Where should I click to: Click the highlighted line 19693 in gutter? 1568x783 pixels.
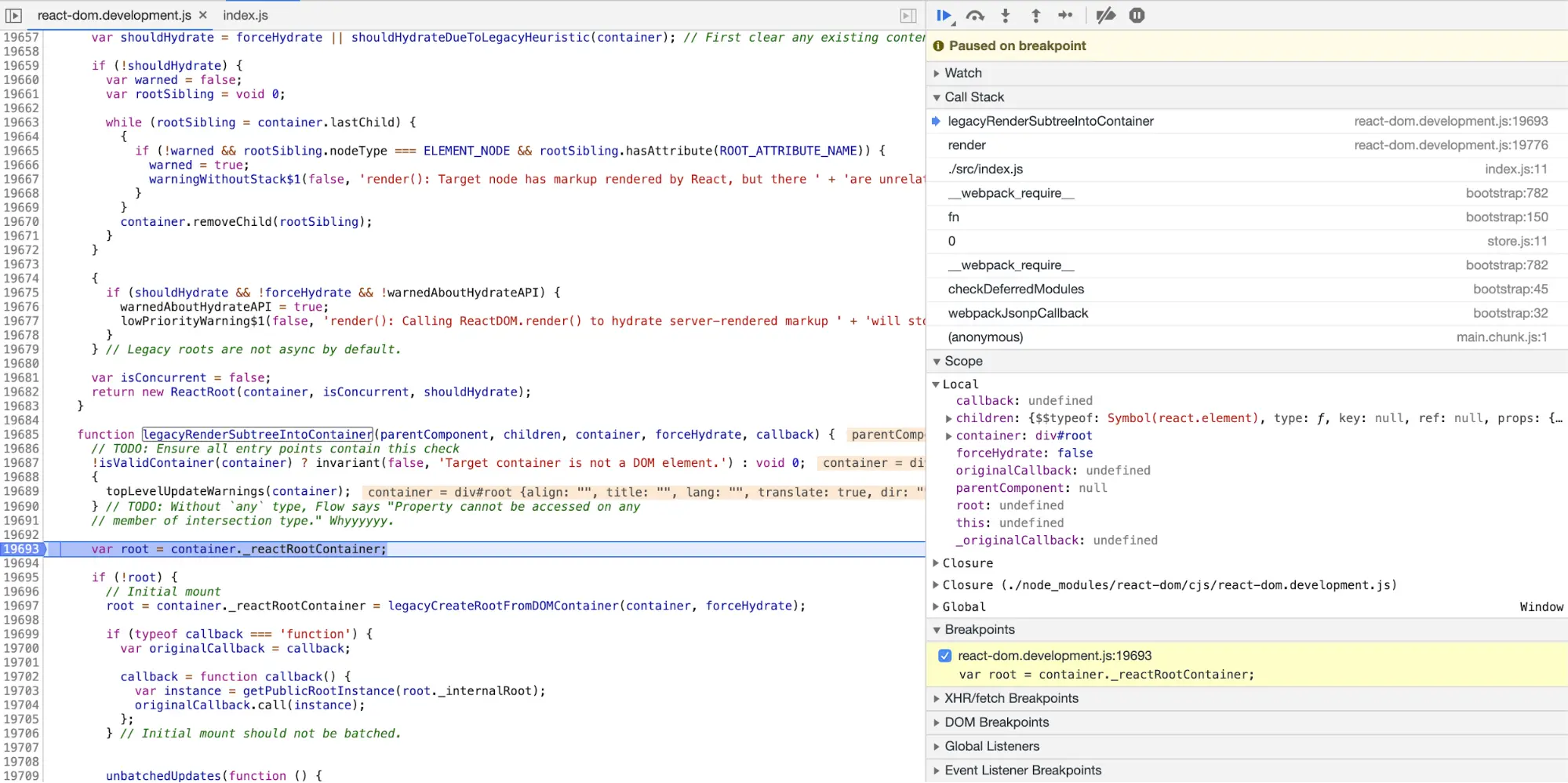(22, 548)
